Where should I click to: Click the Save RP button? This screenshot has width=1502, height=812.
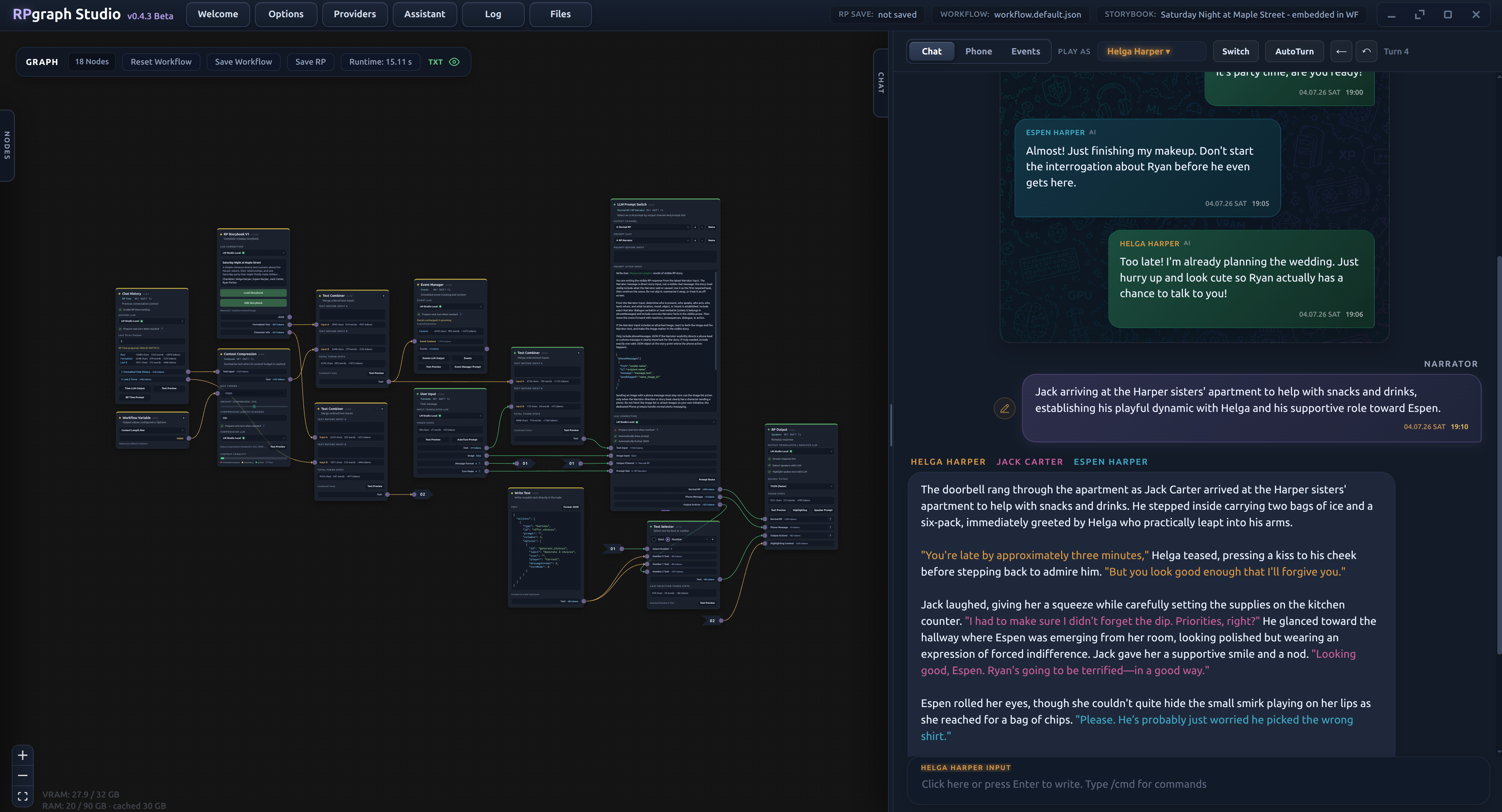(310, 62)
